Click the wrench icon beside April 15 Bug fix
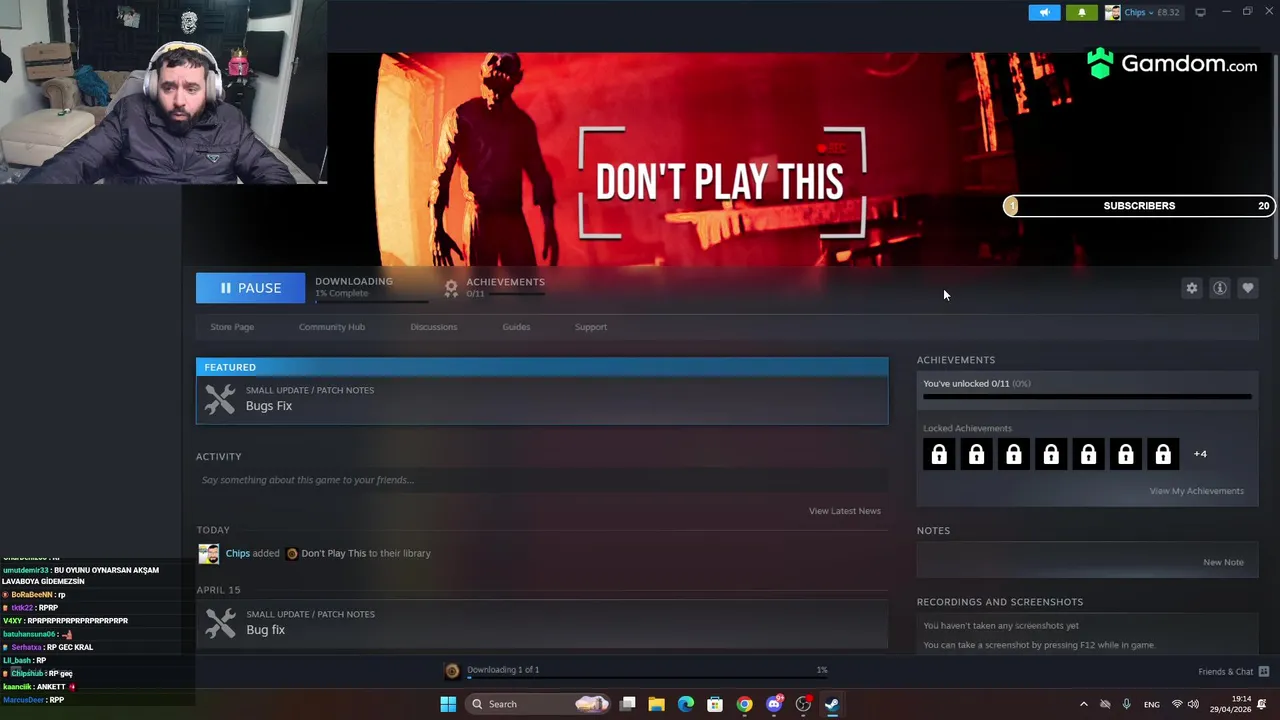This screenshot has height=720, width=1280. click(220, 623)
